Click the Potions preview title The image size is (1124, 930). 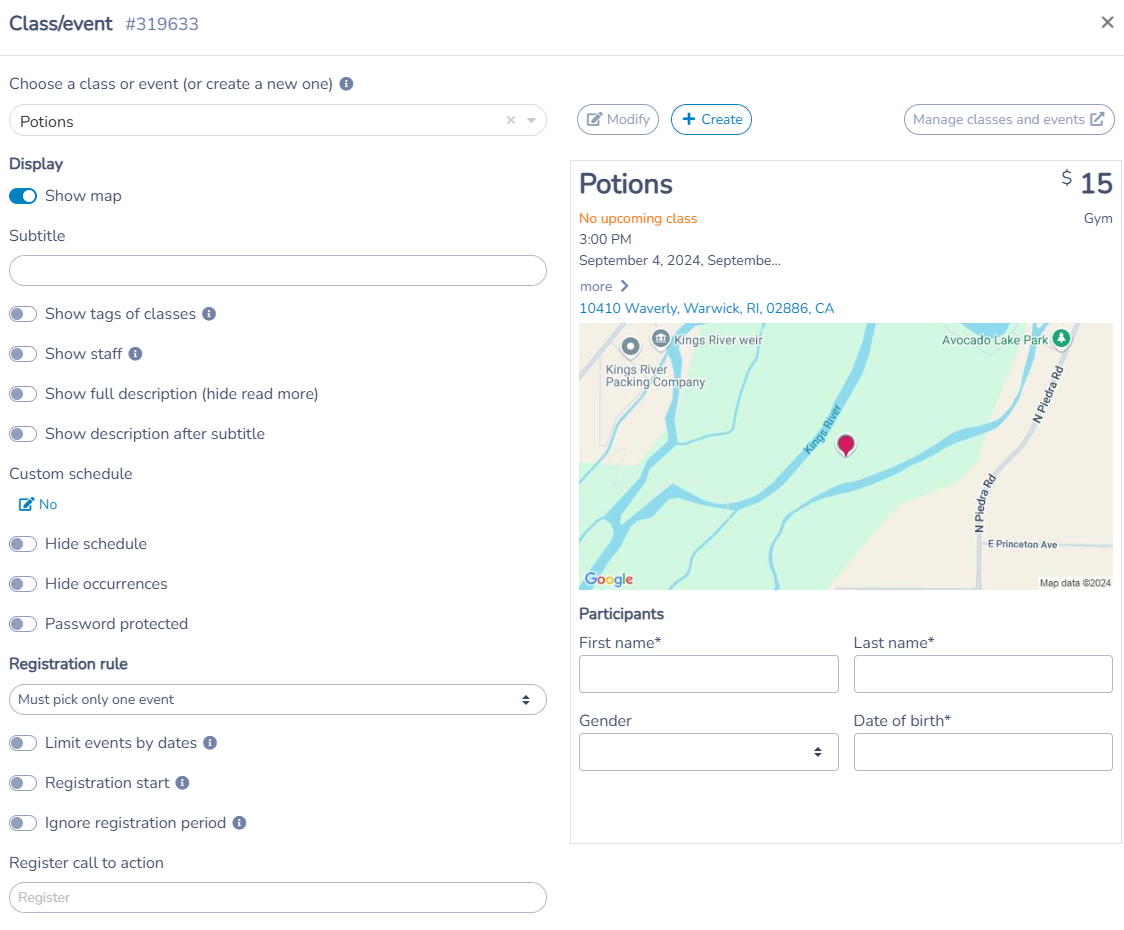(625, 184)
